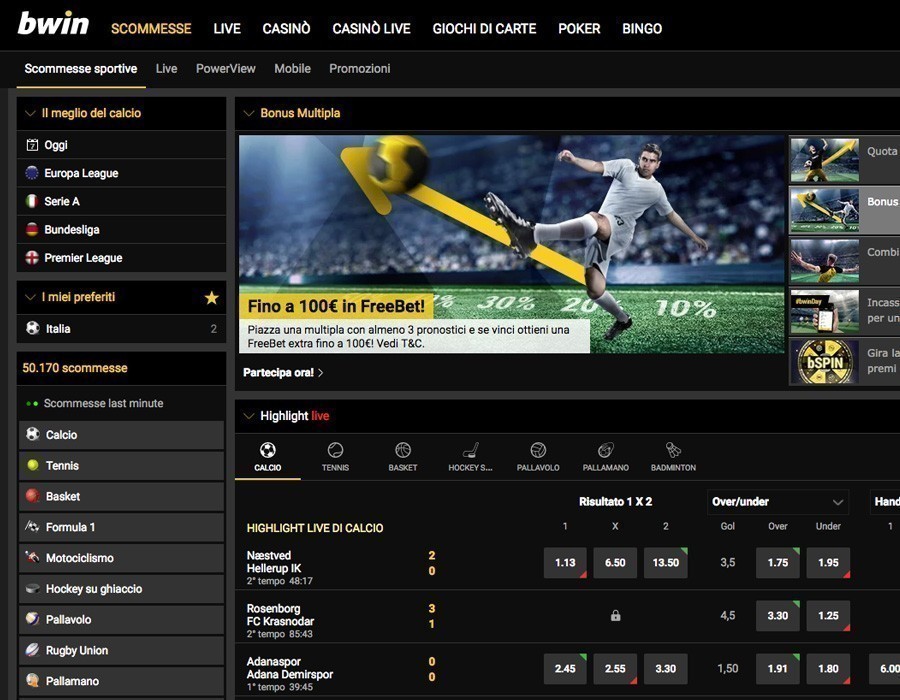Screen dimensions: 900x700
Task: Open the SCOMMESSE main menu
Action: (151, 28)
